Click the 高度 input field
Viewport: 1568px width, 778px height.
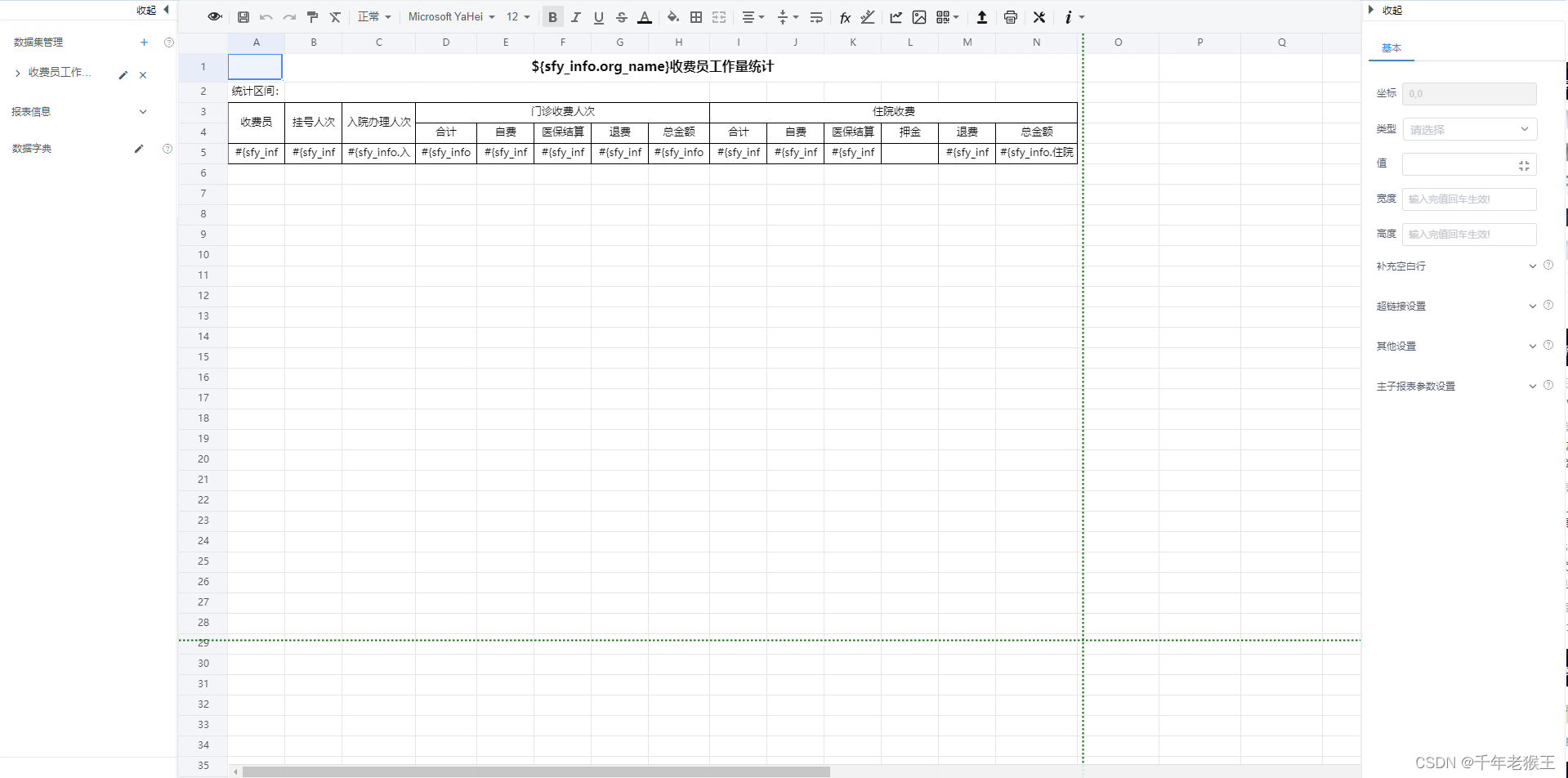coord(1469,234)
